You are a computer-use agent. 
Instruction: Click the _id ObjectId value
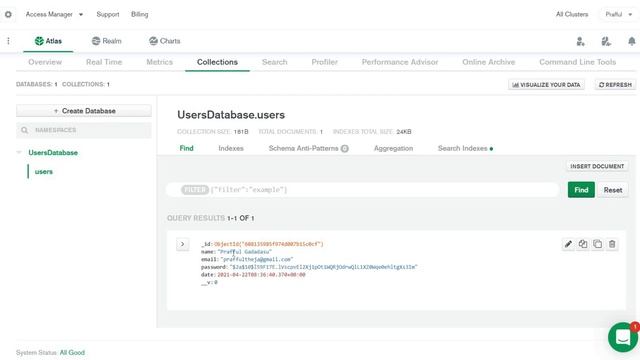(x=269, y=244)
